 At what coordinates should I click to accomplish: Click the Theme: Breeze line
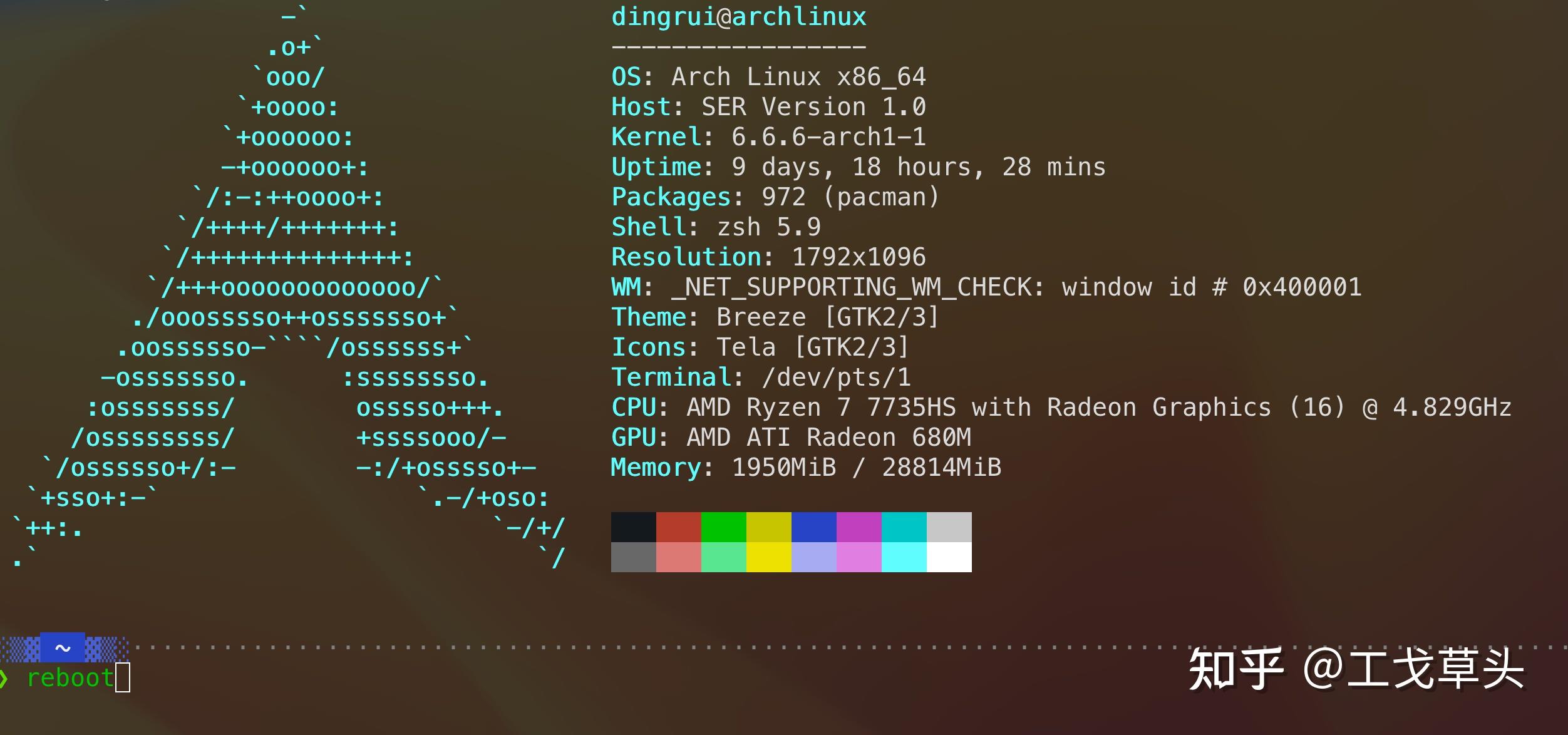click(775, 317)
